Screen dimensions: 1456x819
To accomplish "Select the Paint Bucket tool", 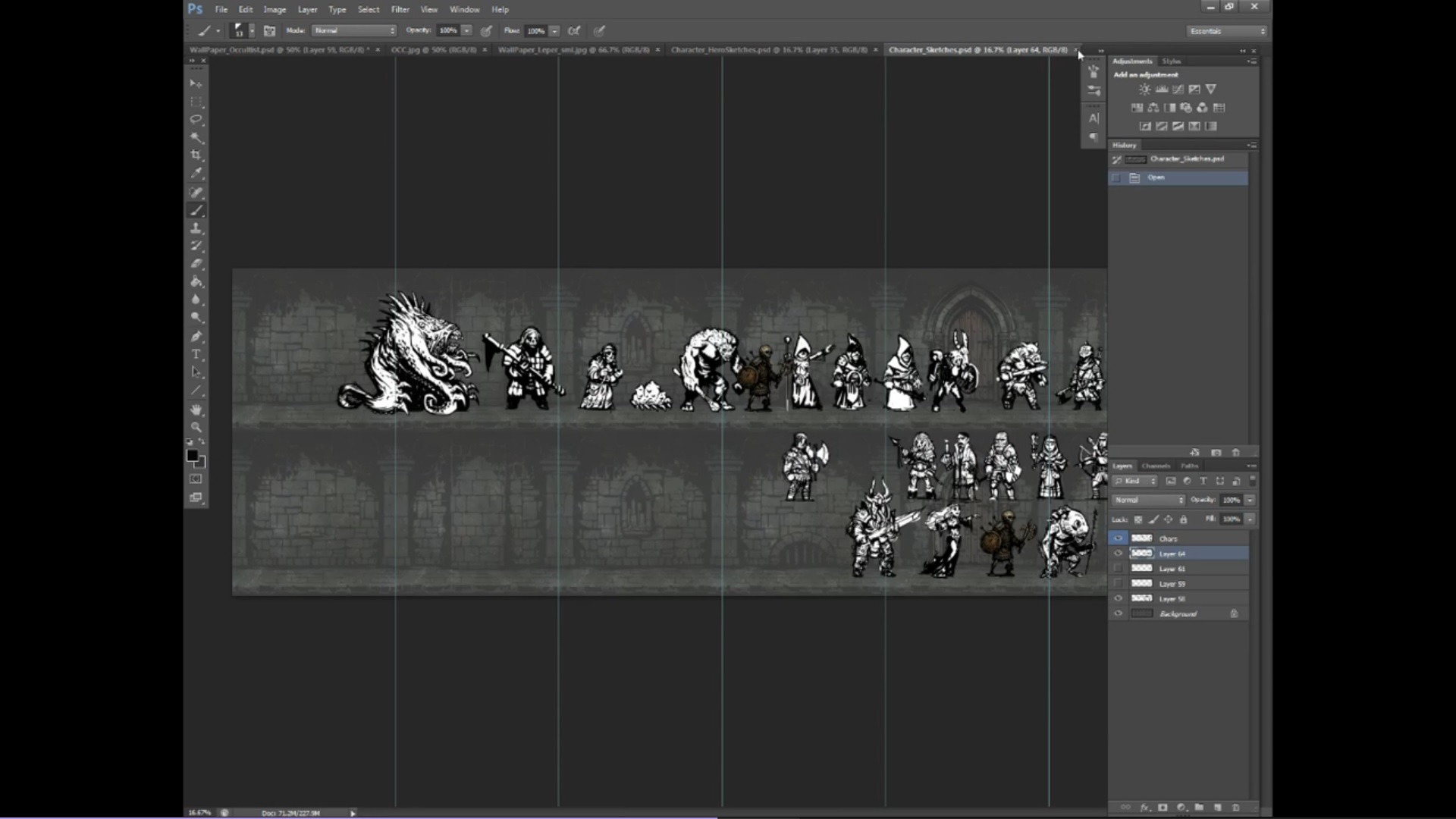I will point(196,282).
